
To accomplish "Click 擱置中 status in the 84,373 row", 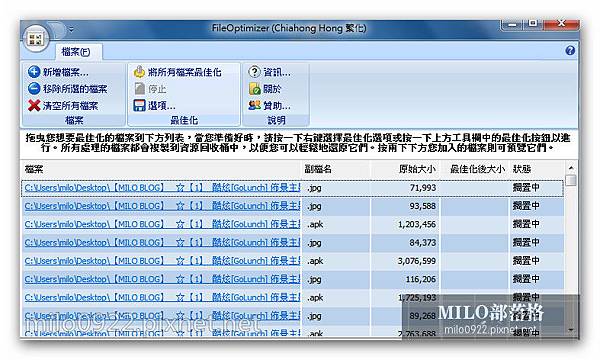I will [x=526, y=243].
